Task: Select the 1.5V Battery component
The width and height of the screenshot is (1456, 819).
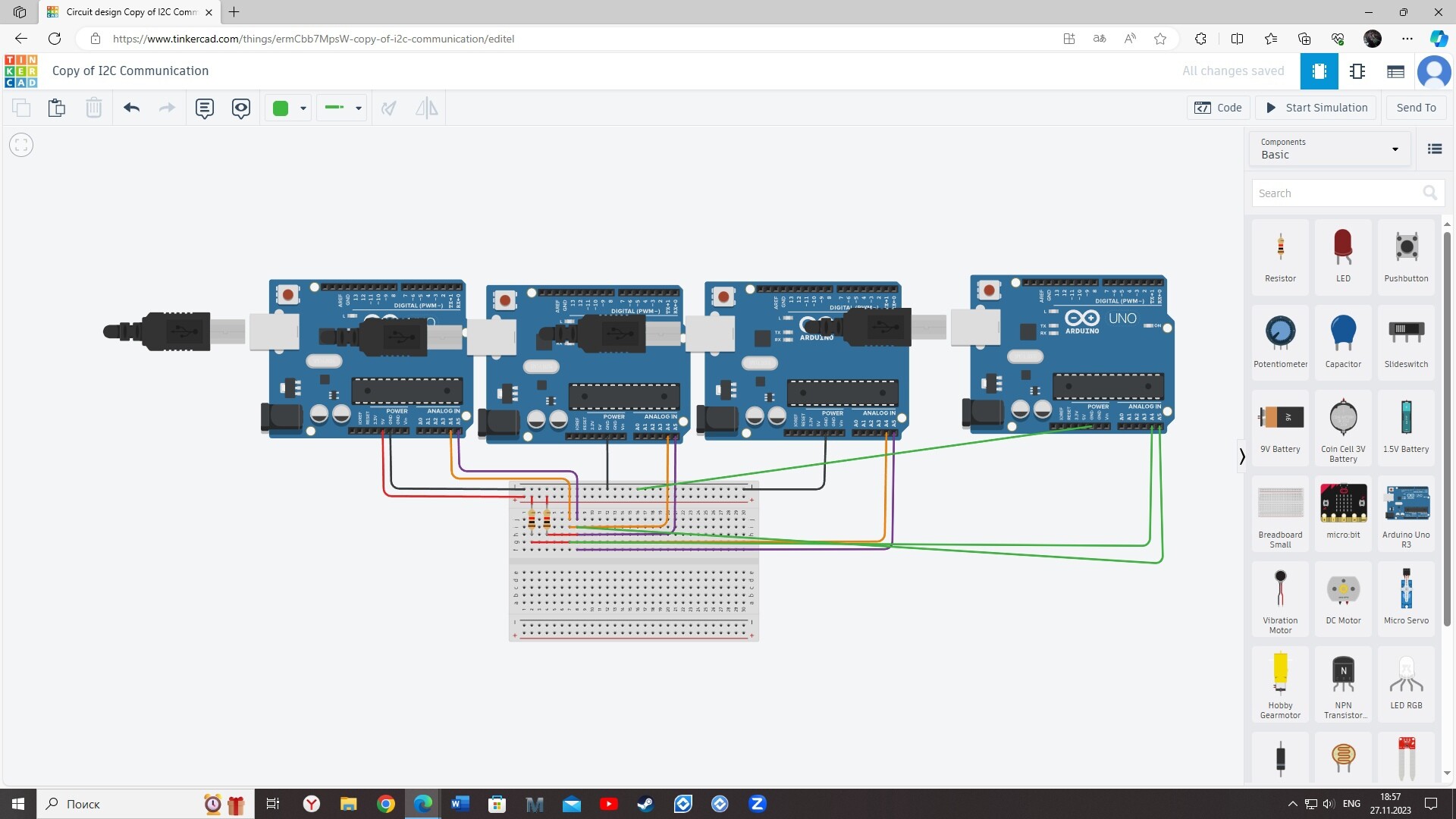Action: click(x=1406, y=428)
